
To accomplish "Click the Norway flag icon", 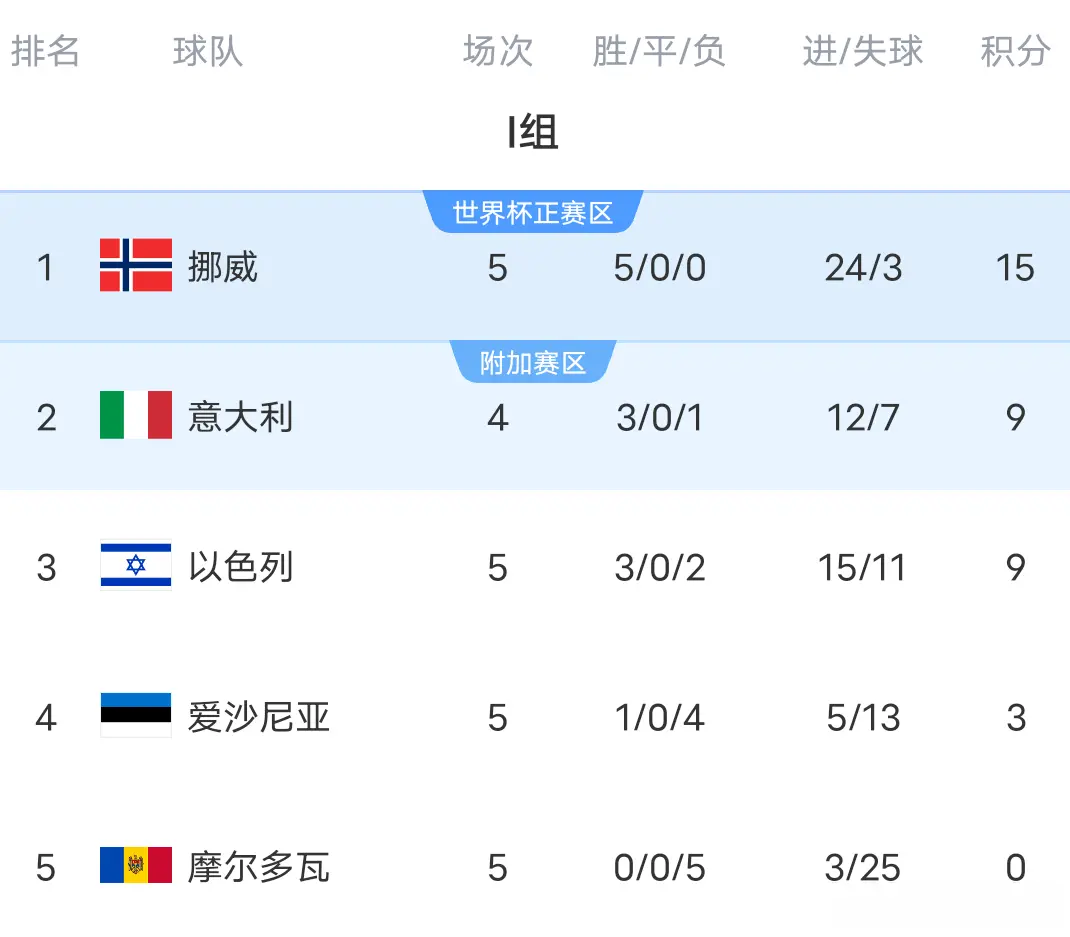I will pyautogui.click(x=137, y=268).
